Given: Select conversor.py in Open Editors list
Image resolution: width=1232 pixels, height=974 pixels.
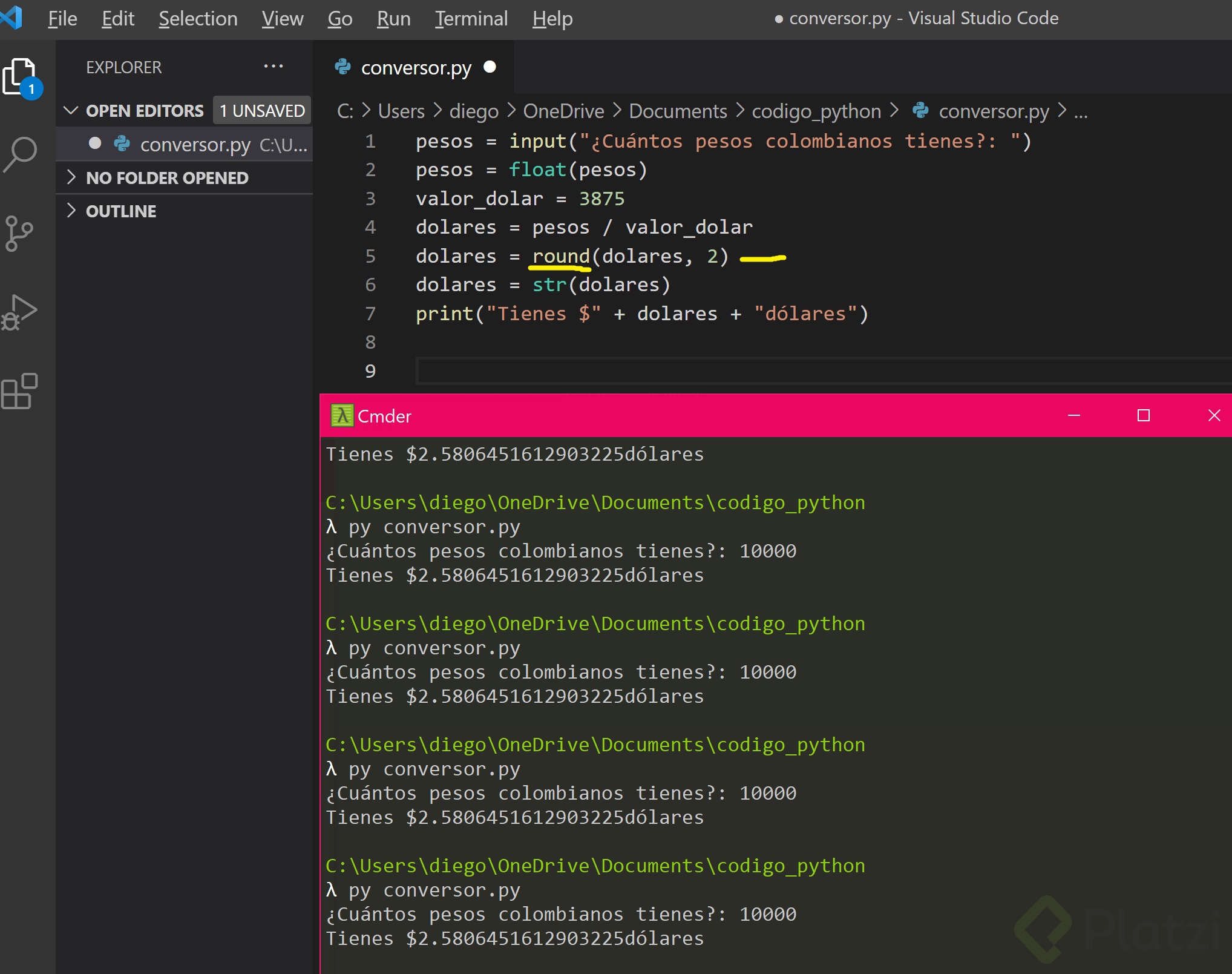Looking at the screenshot, I should (185, 144).
